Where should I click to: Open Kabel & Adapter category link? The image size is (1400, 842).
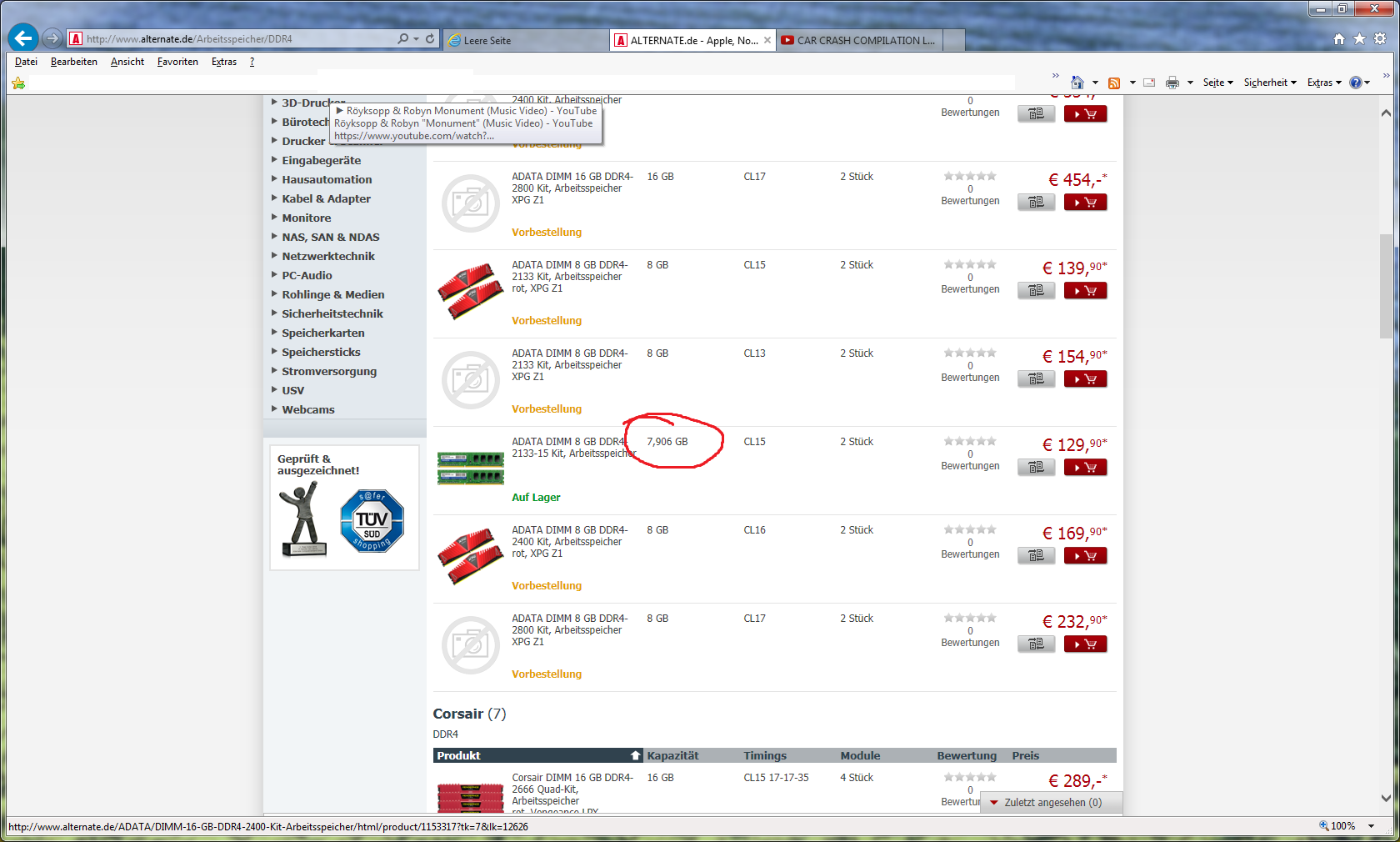click(x=326, y=198)
